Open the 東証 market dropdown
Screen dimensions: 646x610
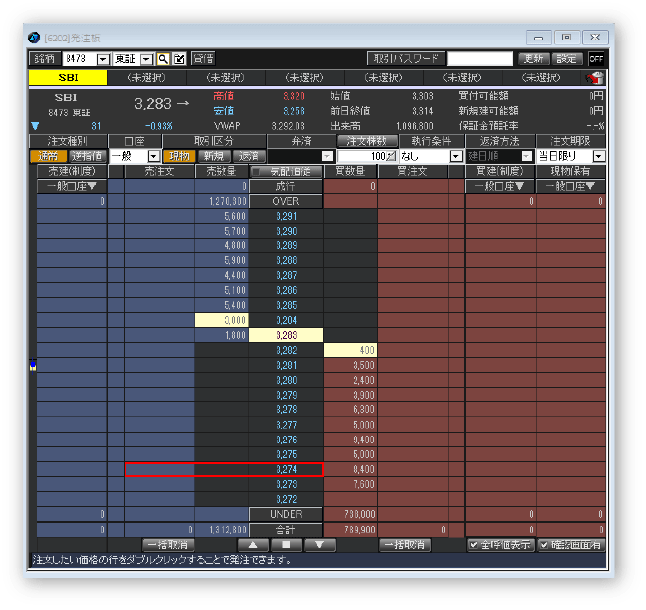point(146,59)
